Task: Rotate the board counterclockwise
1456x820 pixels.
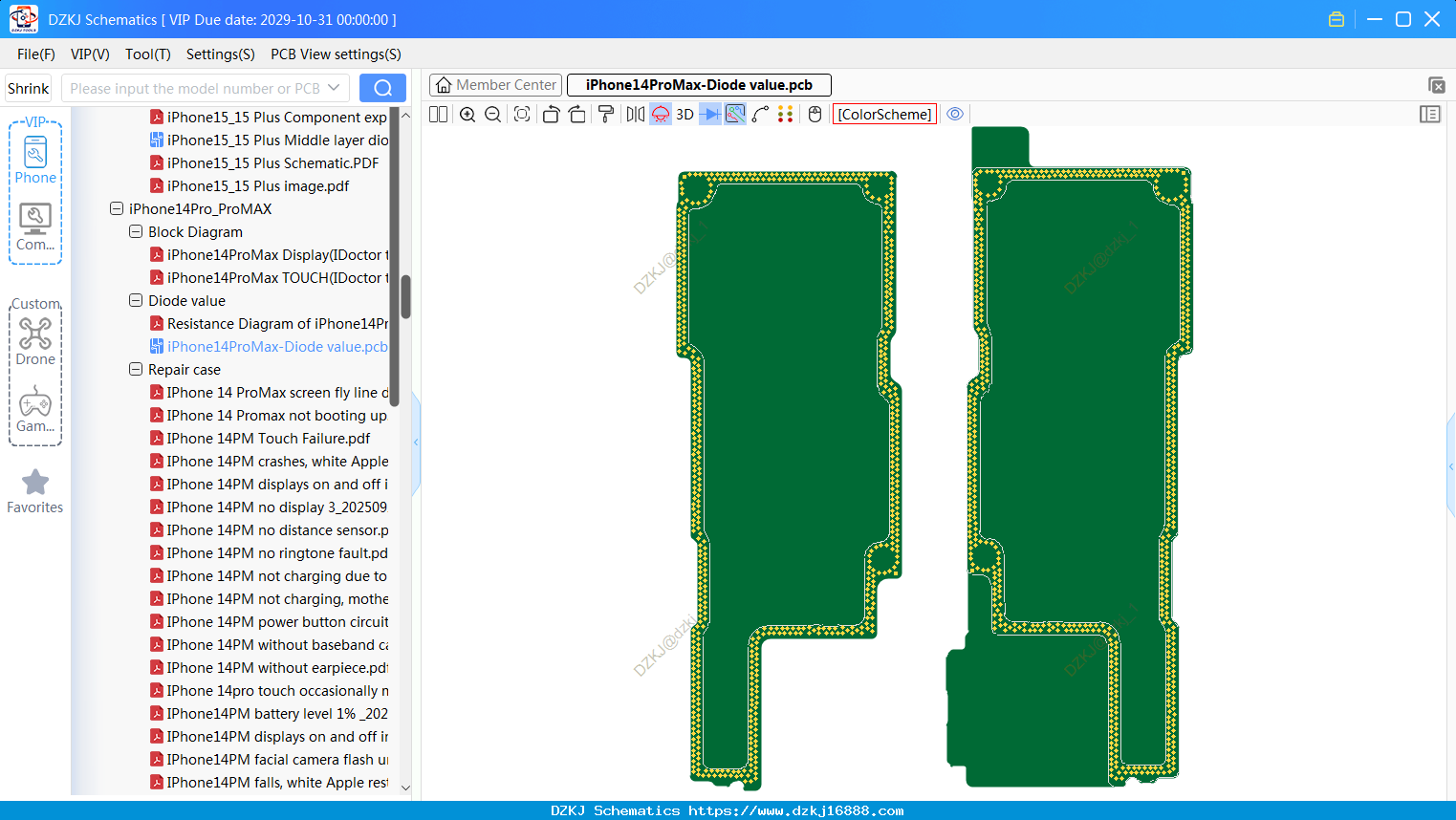Action: pyautogui.click(x=551, y=115)
